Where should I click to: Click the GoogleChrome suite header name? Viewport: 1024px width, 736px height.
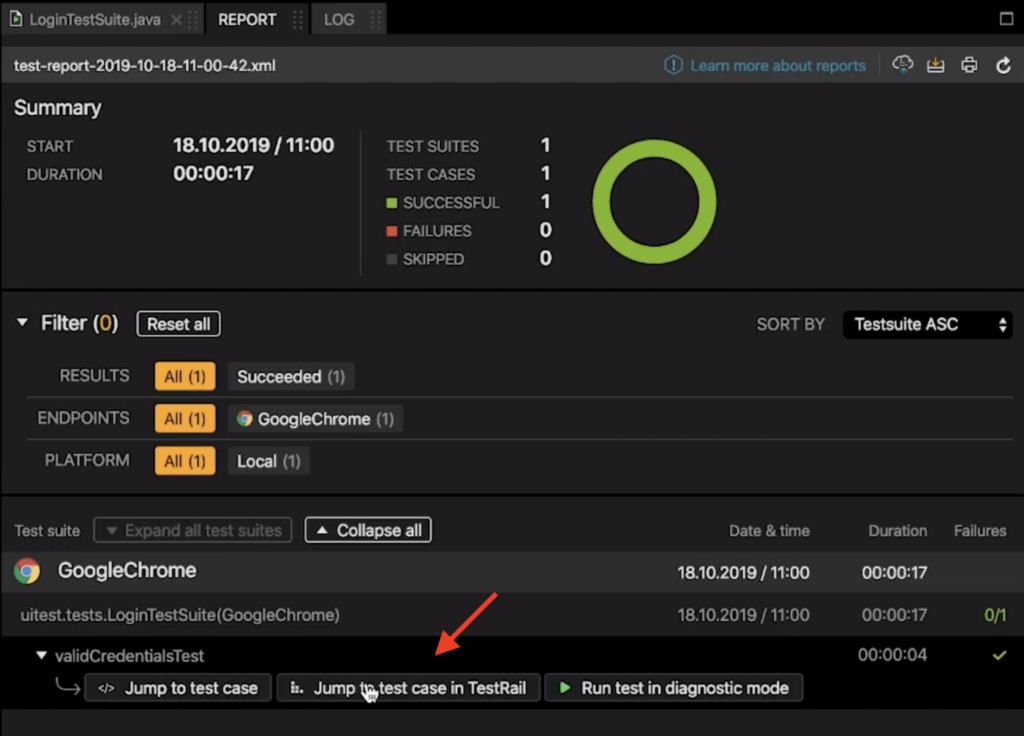(127, 571)
